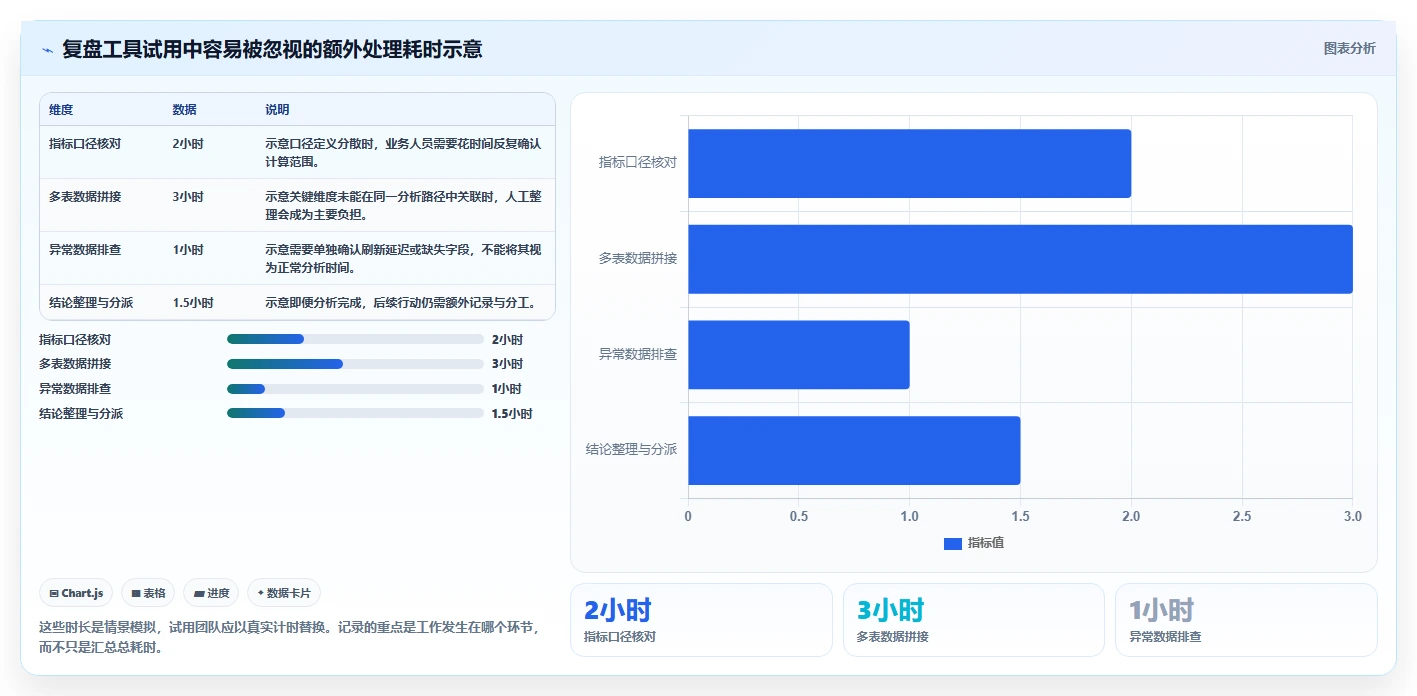Image resolution: width=1417 pixels, height=696 pixels.
Task: Open the 3小时 多表数据拼接 data card
Action: pyautogui.click(x=974, y=620)
